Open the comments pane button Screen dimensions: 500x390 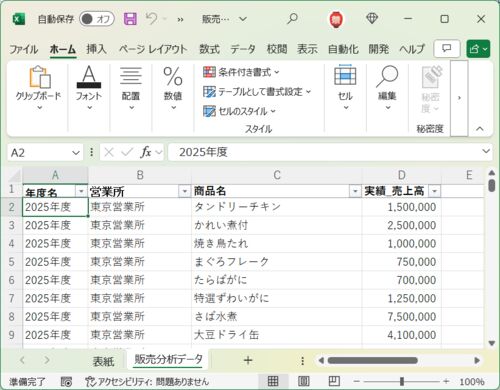click(x=447, y=49)
